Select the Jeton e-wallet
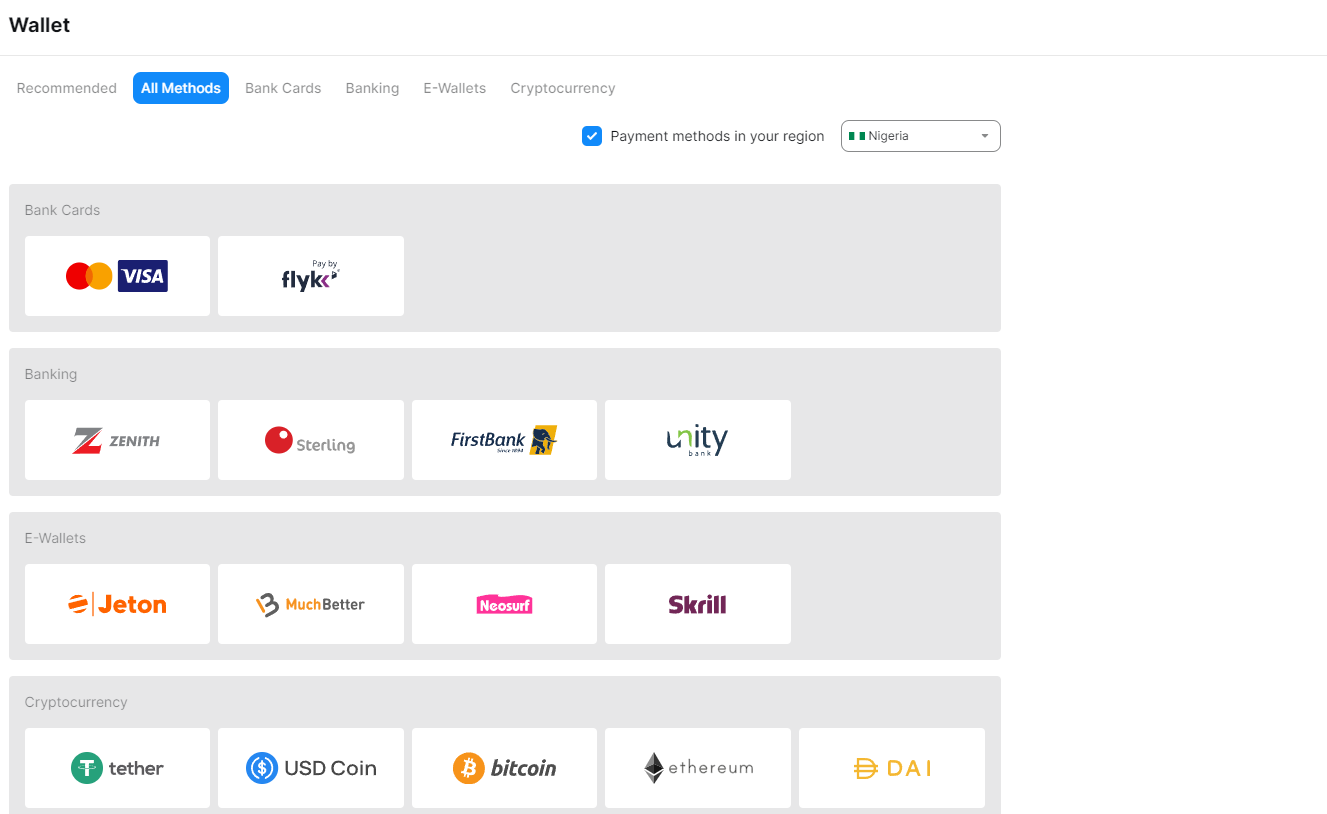This screenshot has width=1327, height=814. coord(117,604)
